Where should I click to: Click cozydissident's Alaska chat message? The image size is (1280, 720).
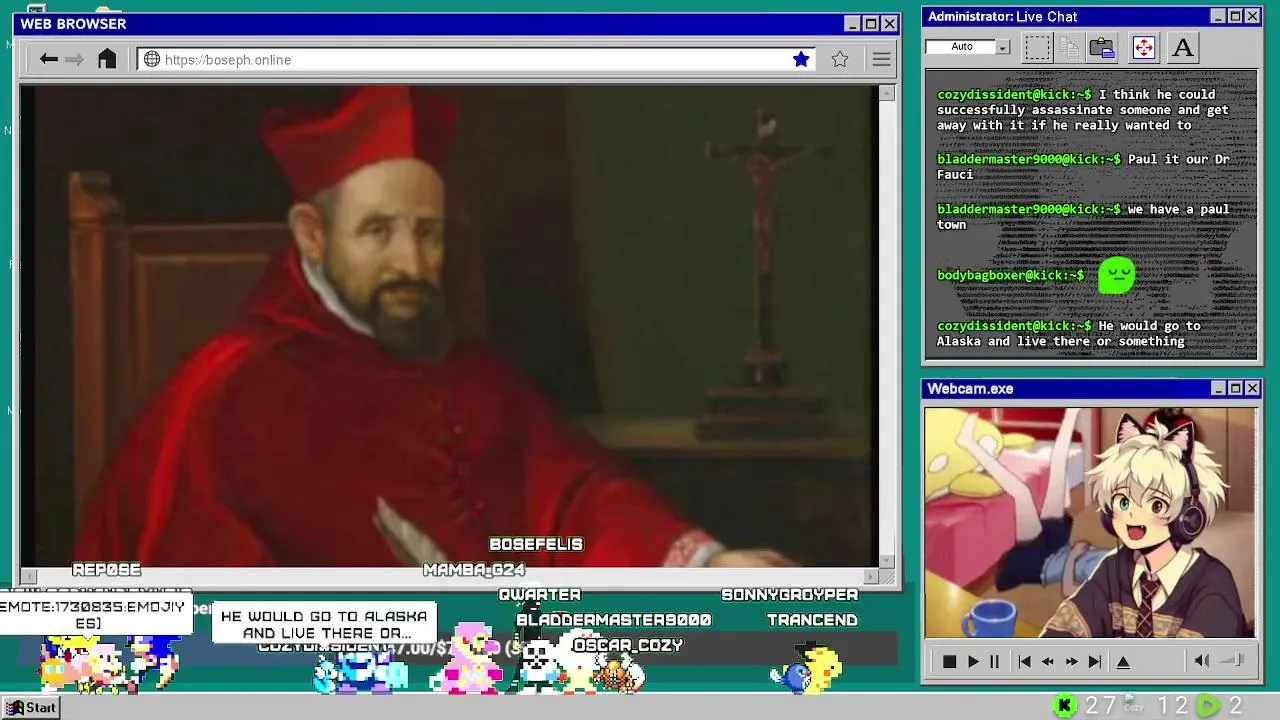coord(1069,333)
